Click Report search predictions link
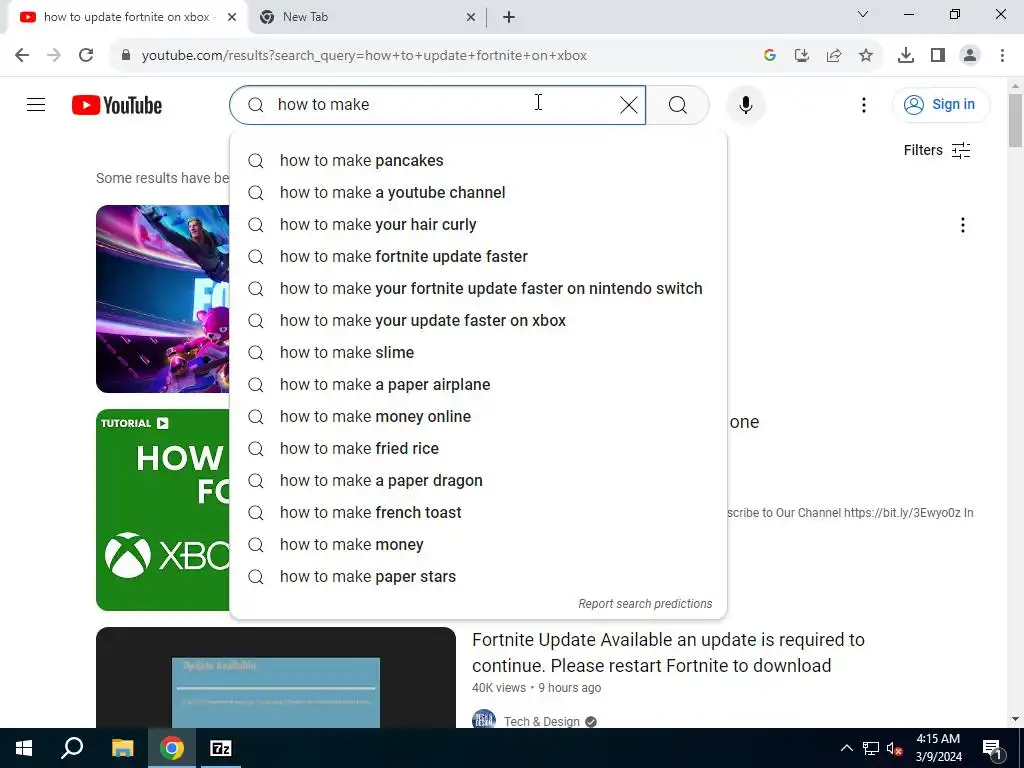The height and width of the screenshot is (768, 1024). [x=645, y=604]
